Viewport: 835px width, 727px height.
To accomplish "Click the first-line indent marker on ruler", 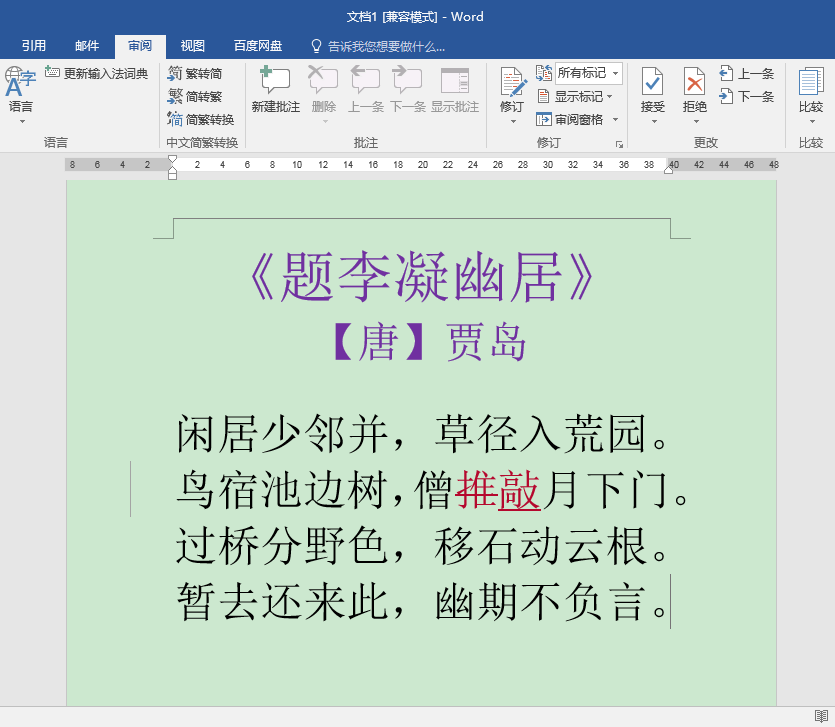I will pos(172,159).
